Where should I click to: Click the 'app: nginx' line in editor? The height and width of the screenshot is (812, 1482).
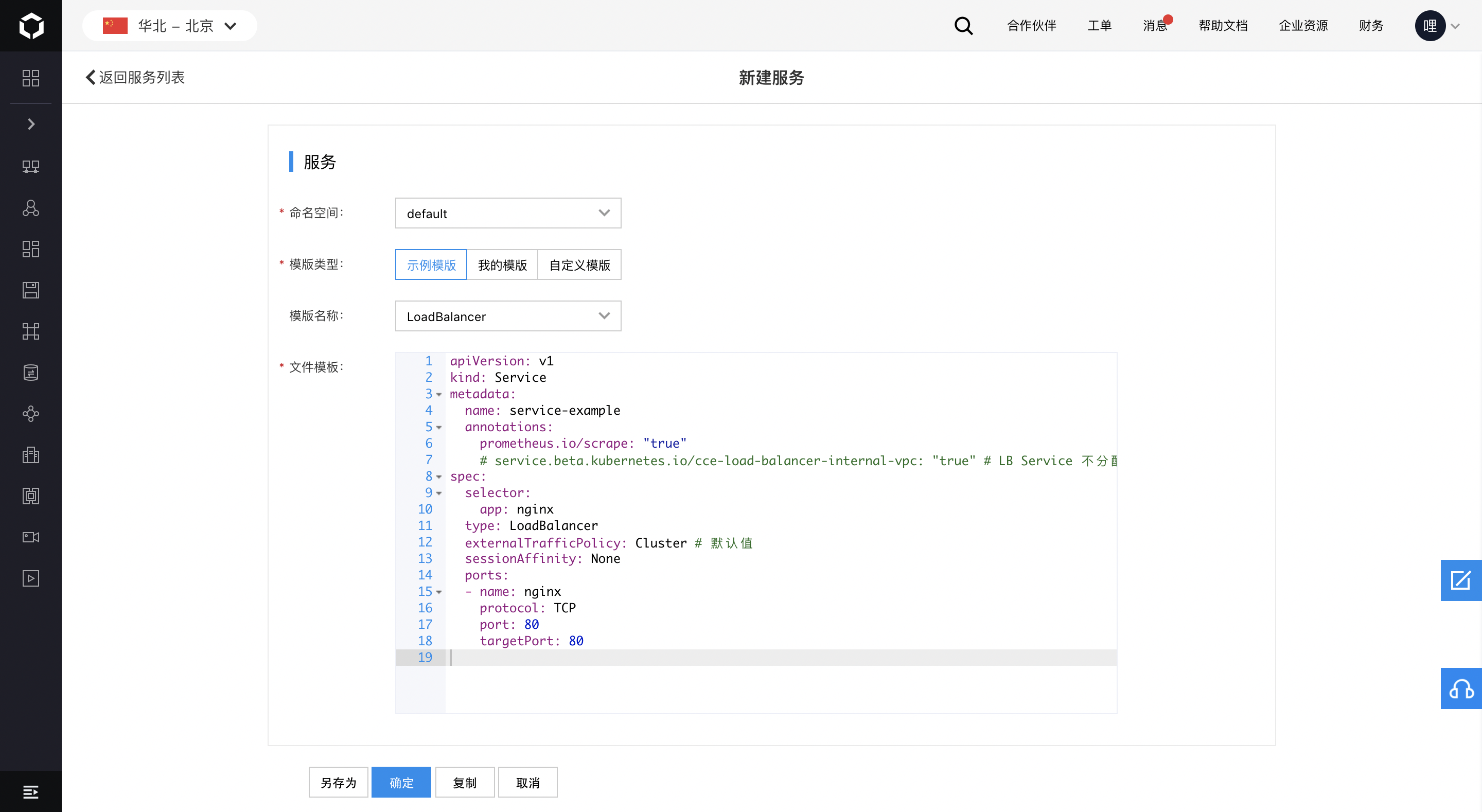pos(517,510)
